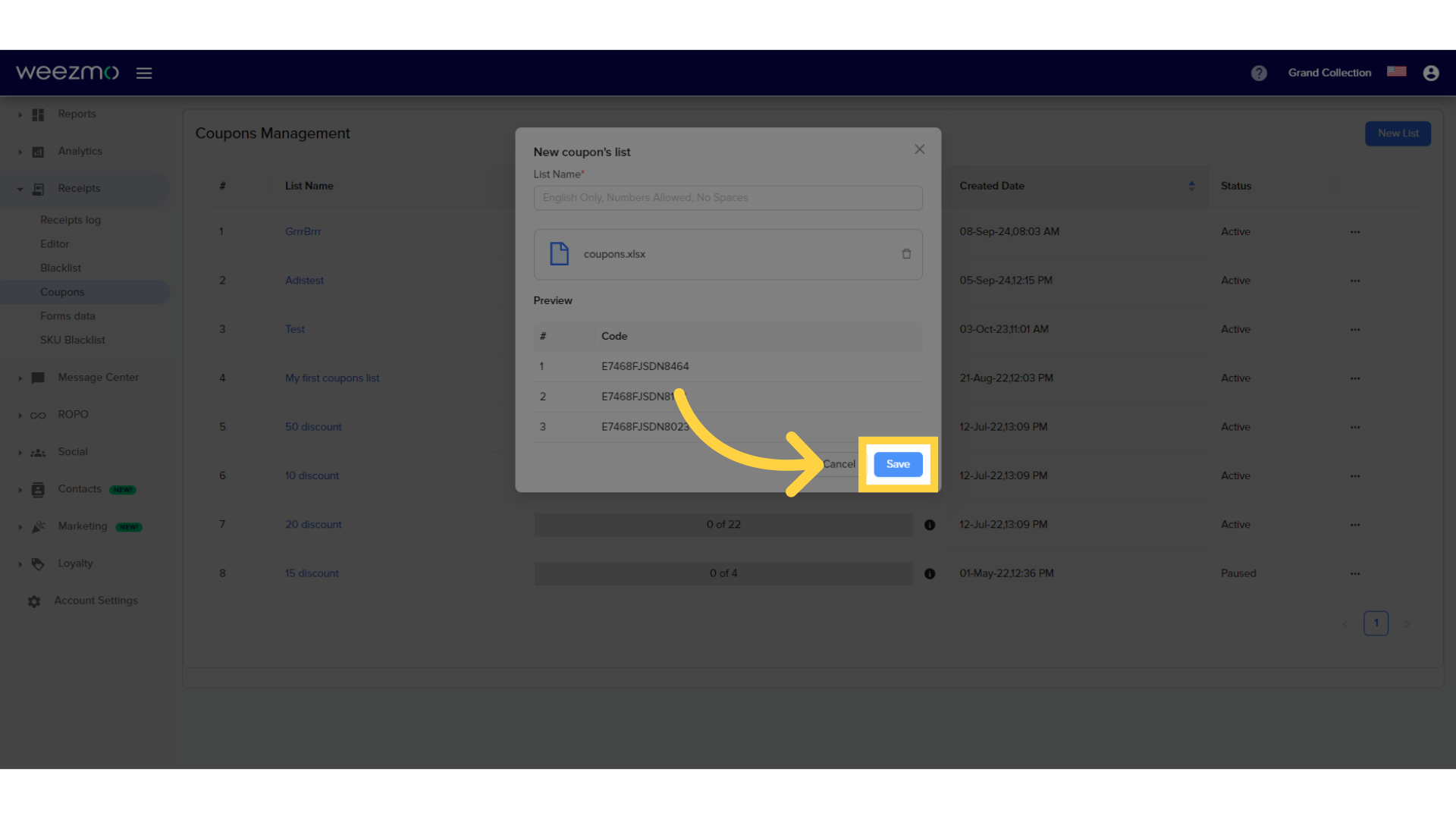Open actions menu for 20 discount row
The width and height of the screenshot is (1456, 819).
1355,525
